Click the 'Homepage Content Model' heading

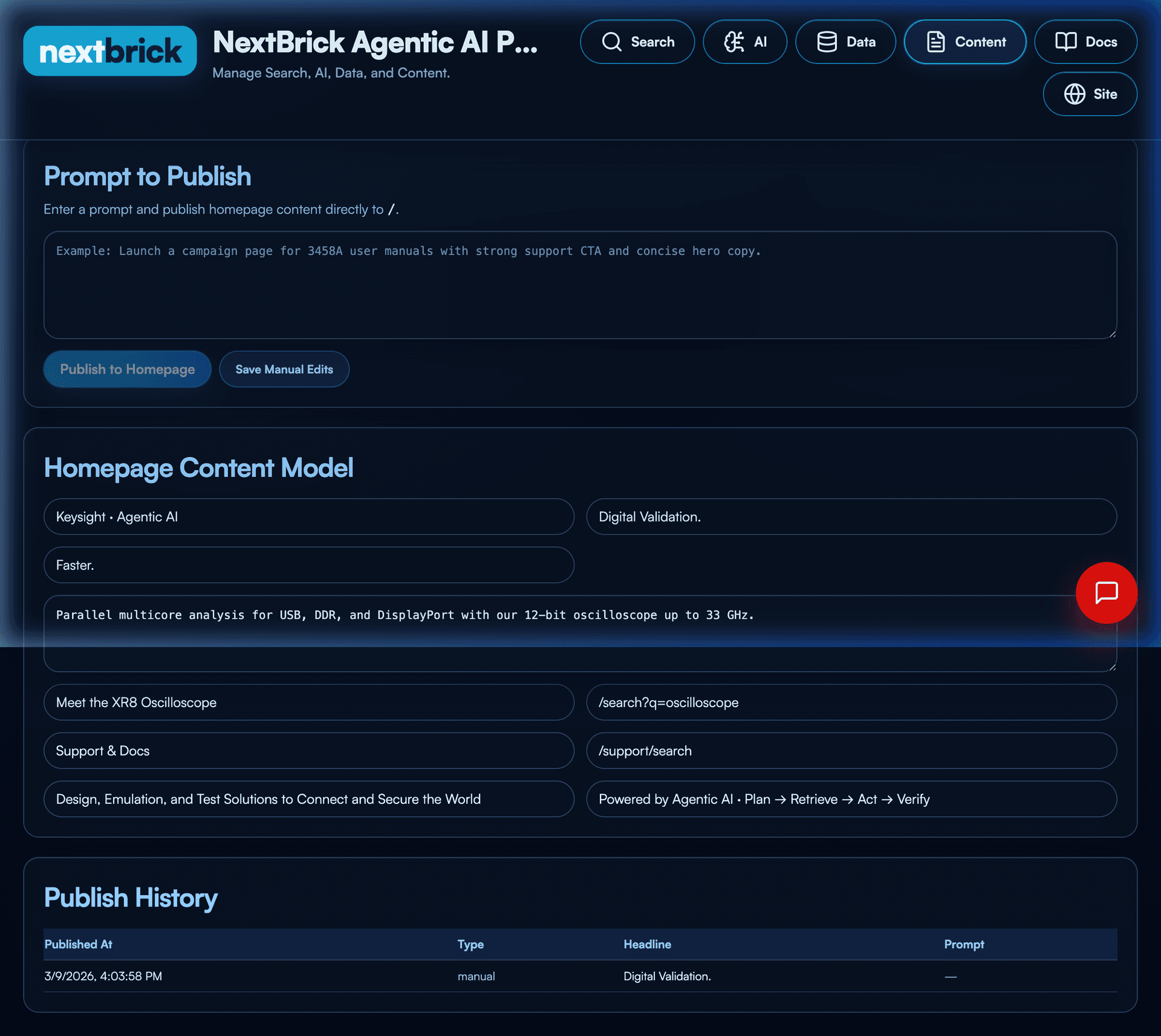pyautogui.click(x=198, y=468)
